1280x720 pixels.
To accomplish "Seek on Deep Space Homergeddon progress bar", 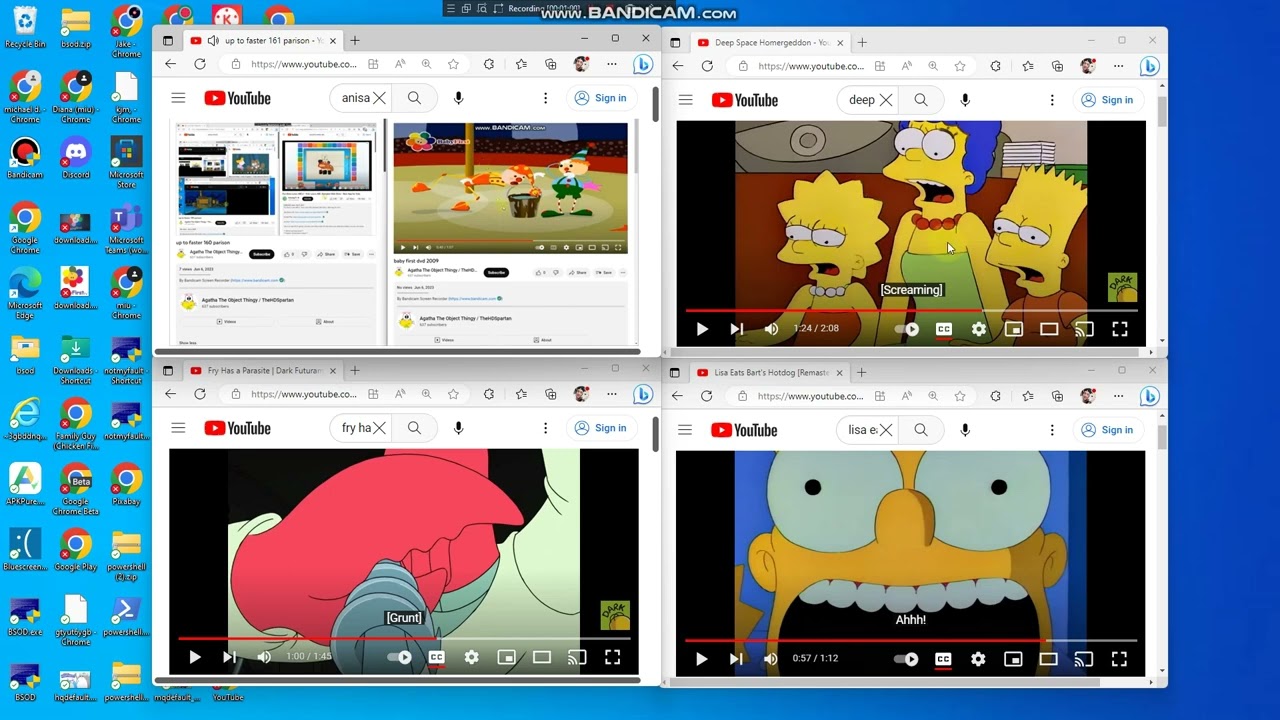I will 911,310.
